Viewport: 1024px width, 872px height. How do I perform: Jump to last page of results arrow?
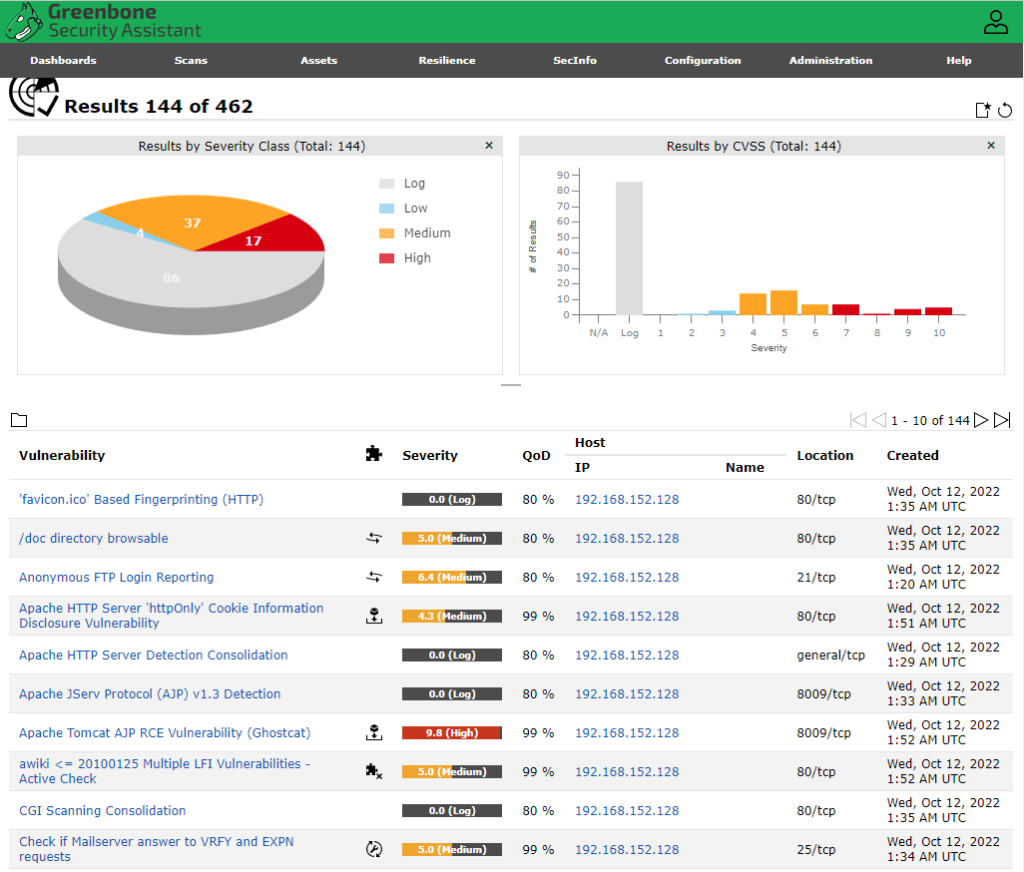(x=1002, y=420)
